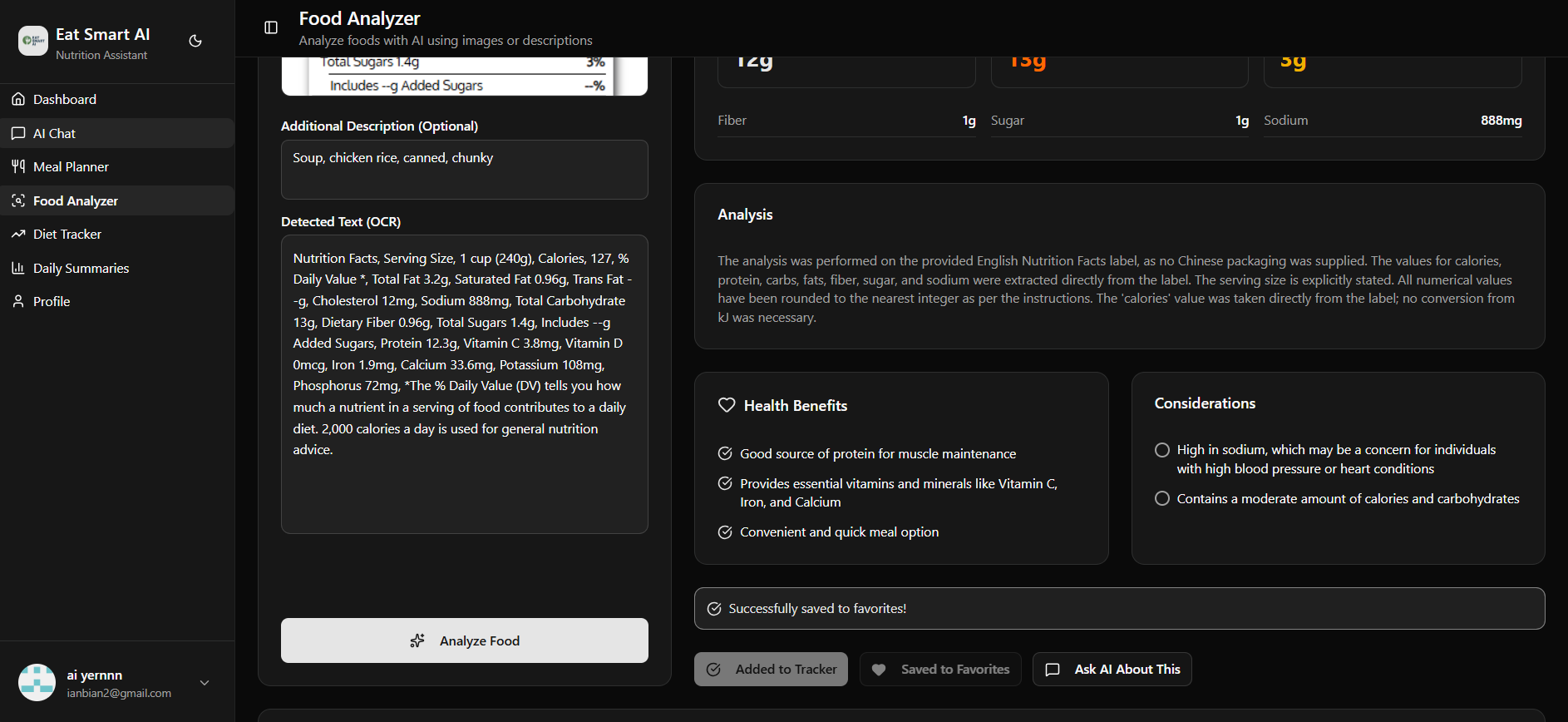The image size is (1568, 722).
Task: Click the Considerations heading
Action: coord(1205,403)
